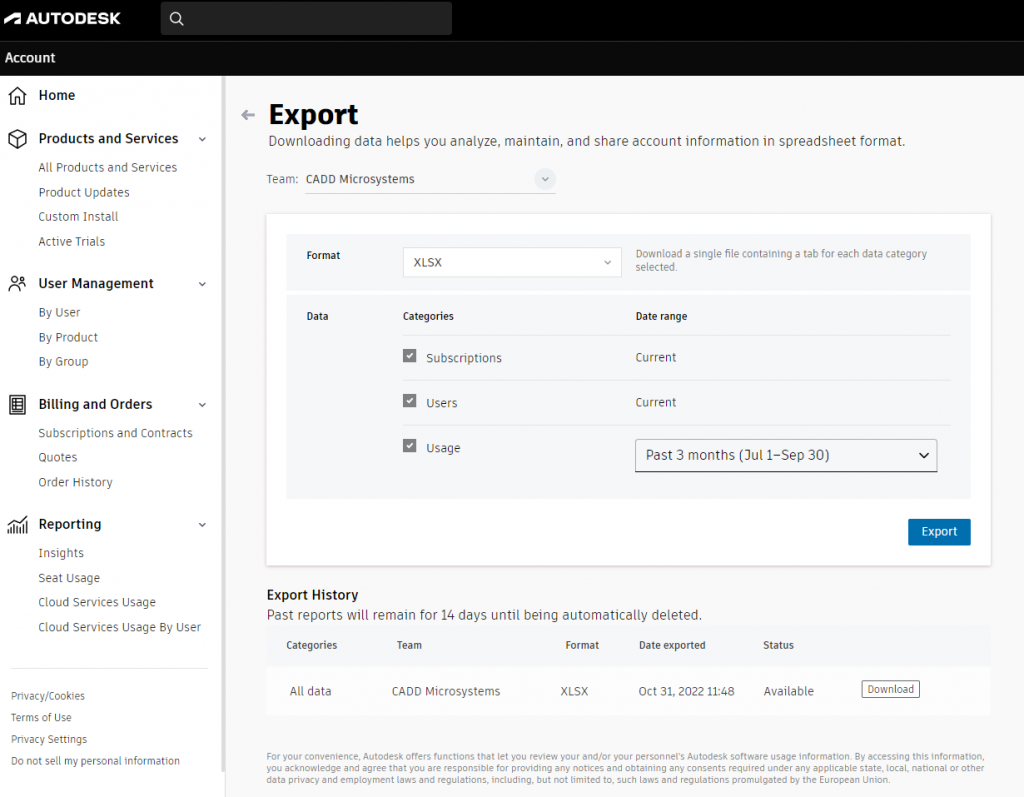
Task: Collapse the User Management section
Action: [202, 284]
